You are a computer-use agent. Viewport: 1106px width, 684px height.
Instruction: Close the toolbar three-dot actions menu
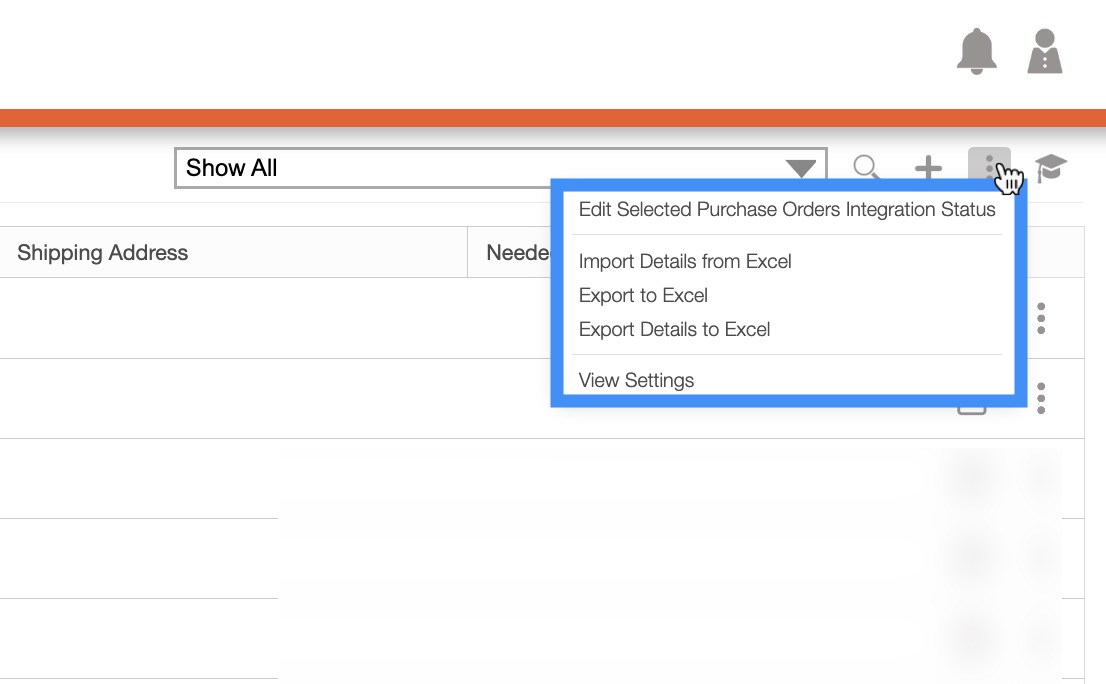pos(989,167)
